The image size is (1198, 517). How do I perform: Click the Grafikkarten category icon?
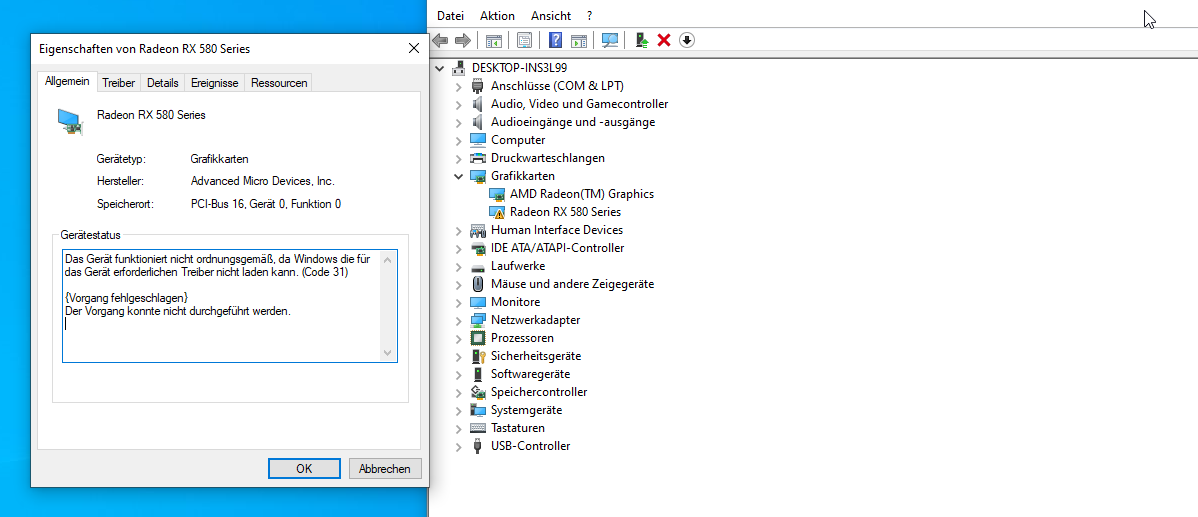pyautogui.click(x=478, y=176)
